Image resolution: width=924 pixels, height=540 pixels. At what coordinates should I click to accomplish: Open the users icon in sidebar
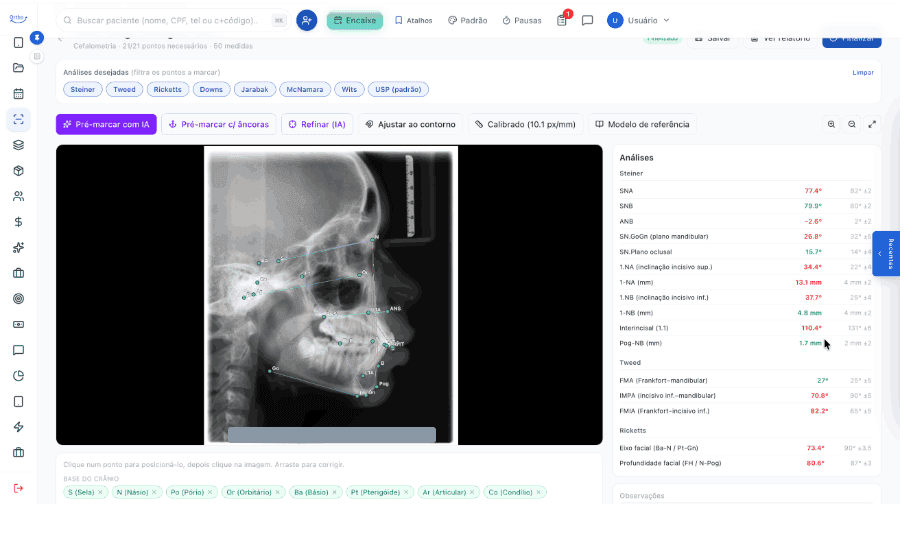tap(18, 196)
